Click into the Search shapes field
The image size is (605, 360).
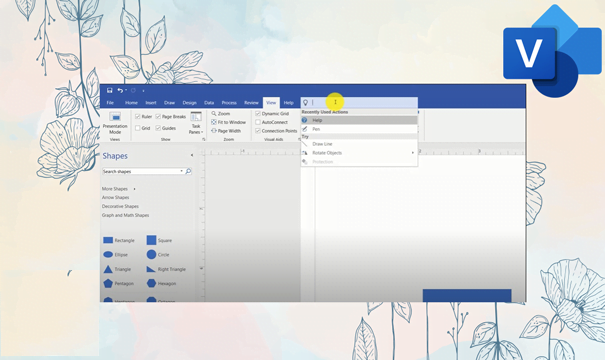click(x=143, y=171)
